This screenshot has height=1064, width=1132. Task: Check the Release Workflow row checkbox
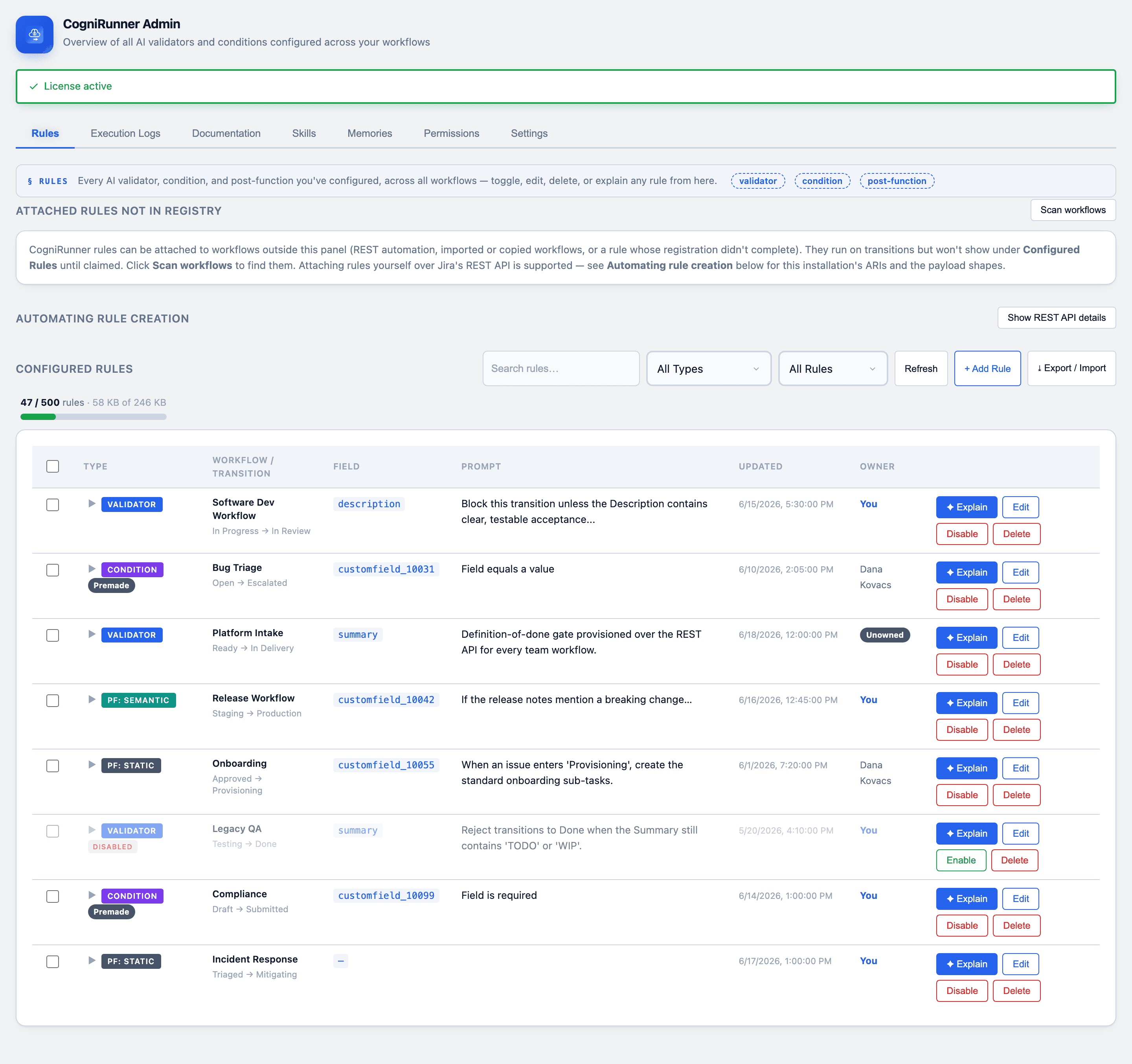coord(53,701)
